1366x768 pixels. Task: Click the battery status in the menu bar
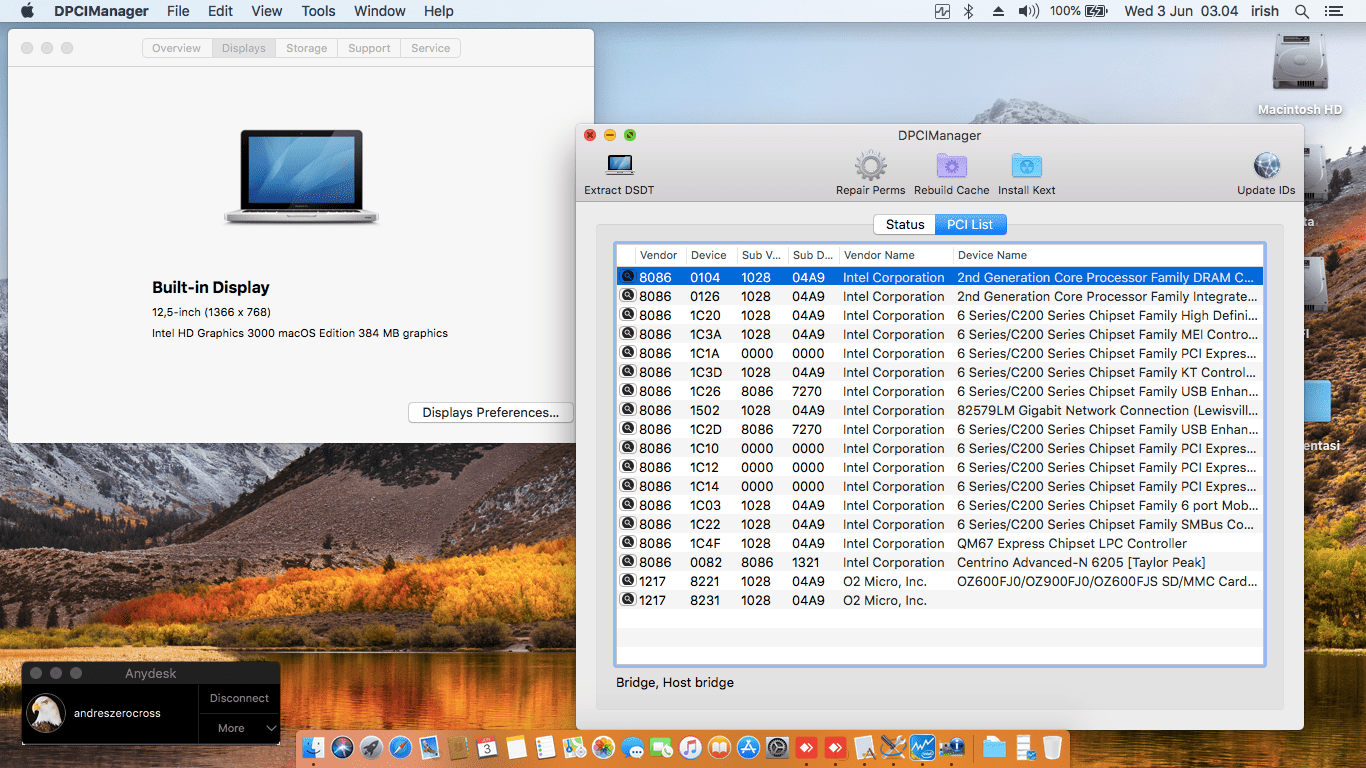pos(1079,11)
